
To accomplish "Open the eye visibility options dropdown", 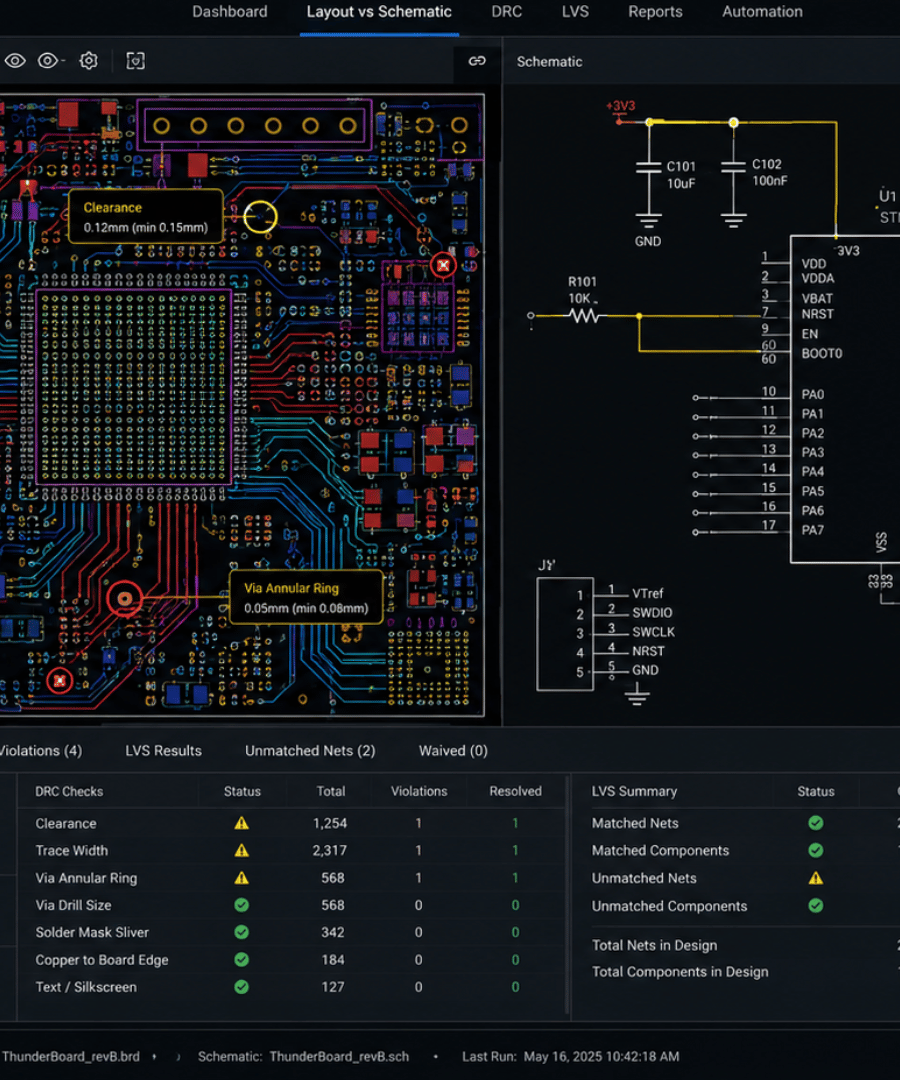I will point(51,61).
